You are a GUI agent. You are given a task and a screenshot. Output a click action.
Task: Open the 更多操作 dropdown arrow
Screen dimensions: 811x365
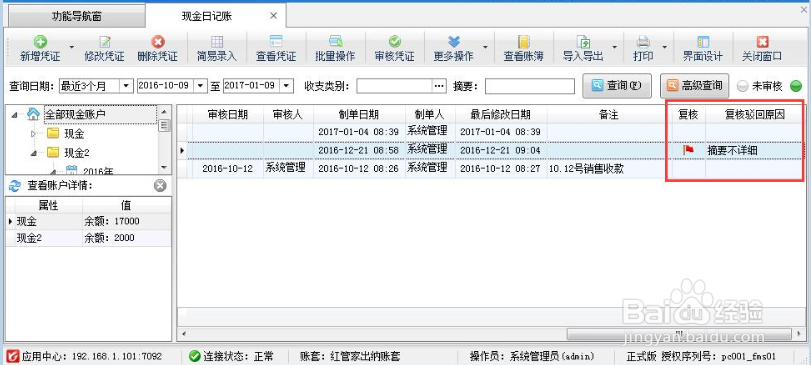(x=485, y=47)
